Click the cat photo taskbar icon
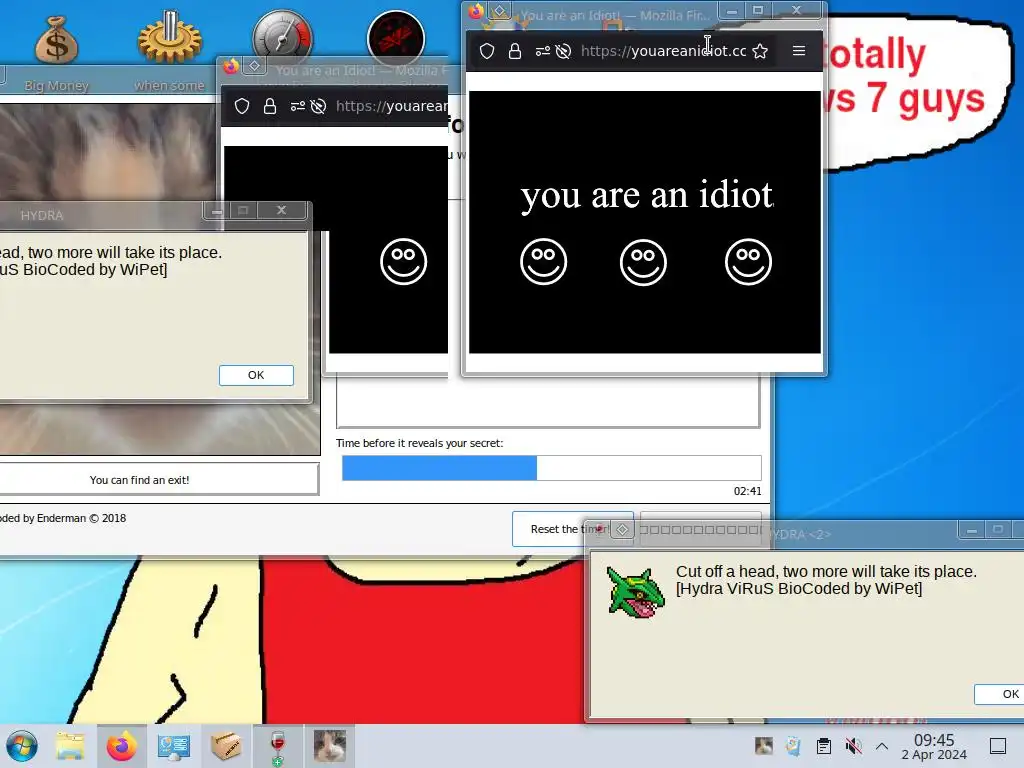This screenshot has height=768, width=1024. pyautogui.click(x=329, y=746)
